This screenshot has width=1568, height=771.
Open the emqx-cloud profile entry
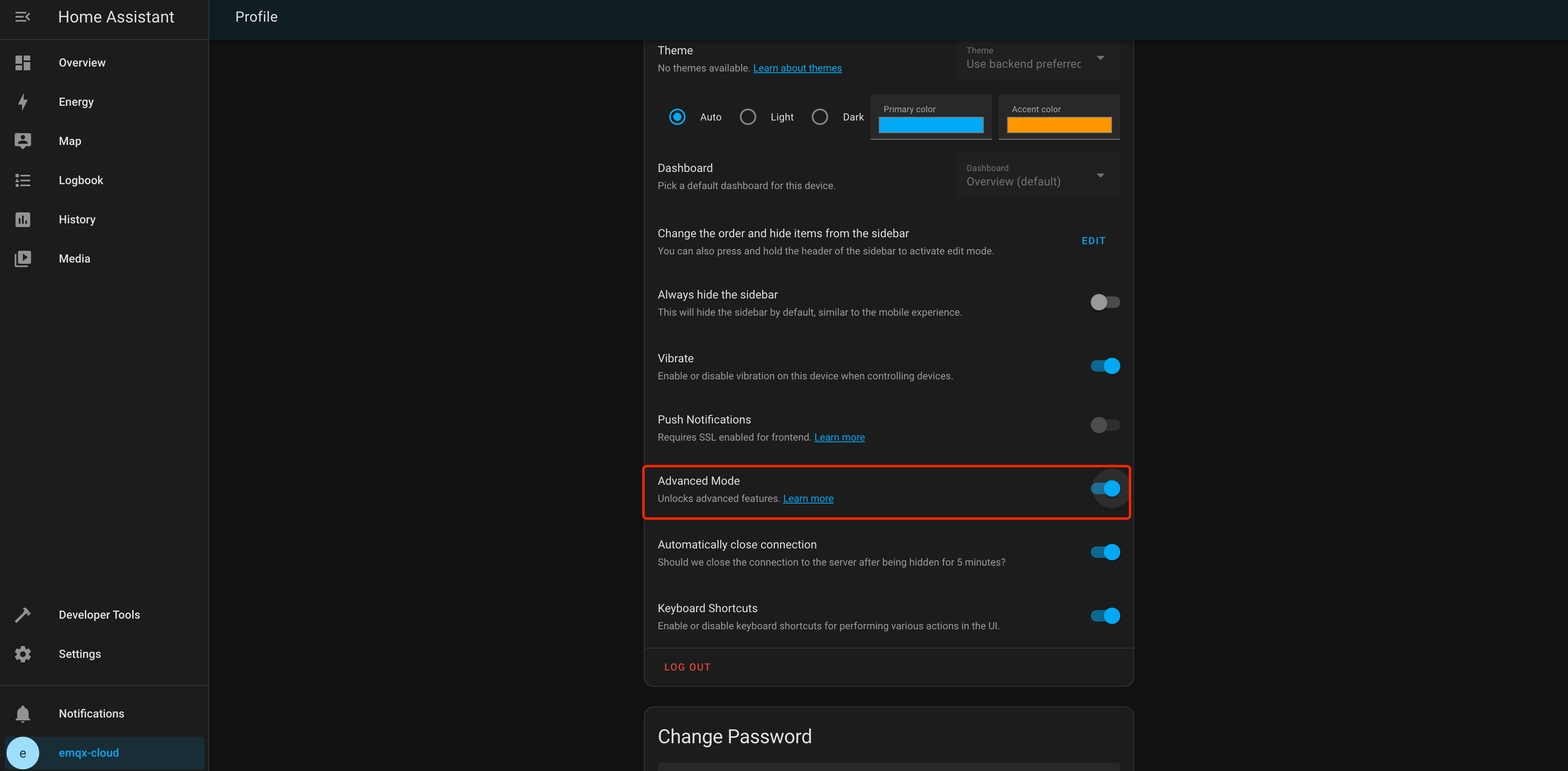point(89,753)
